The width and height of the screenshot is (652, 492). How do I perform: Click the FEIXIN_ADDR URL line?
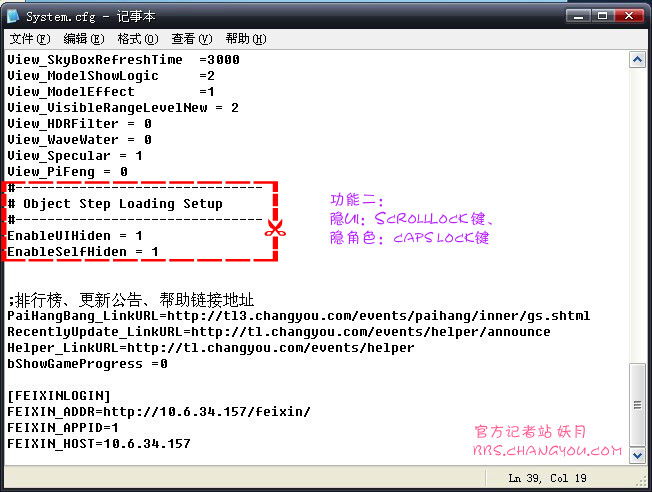click(158, 412)
